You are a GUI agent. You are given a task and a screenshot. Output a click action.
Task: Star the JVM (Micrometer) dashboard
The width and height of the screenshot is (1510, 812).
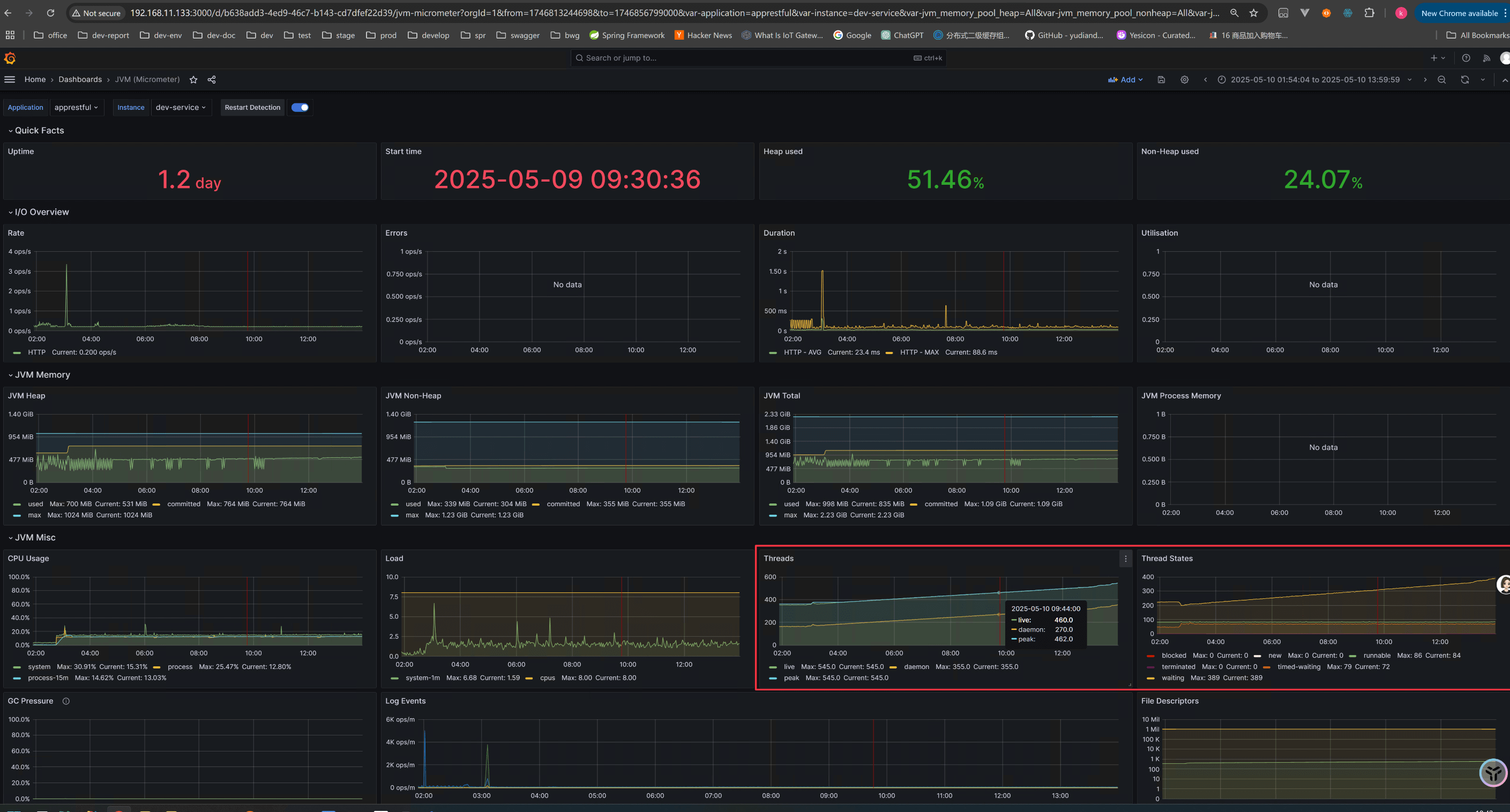pyautogui.click(x=193, y=80)
